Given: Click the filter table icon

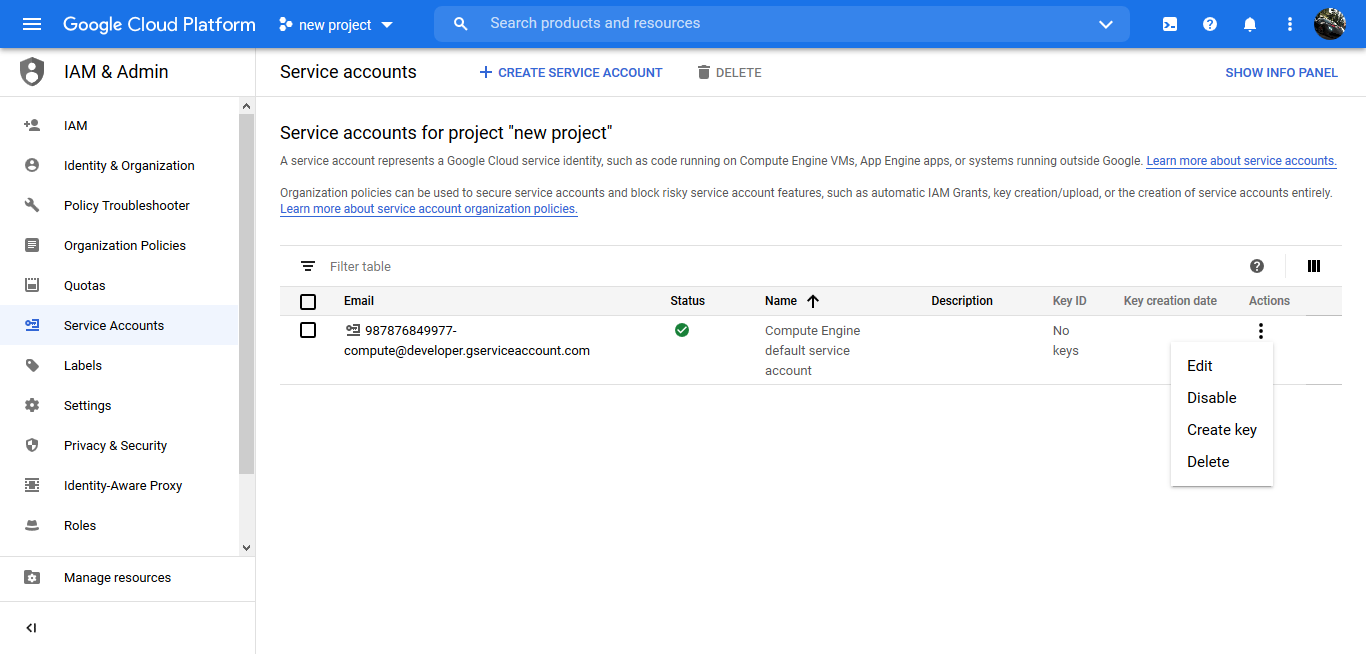Looking at the screenshot, I should [x=308, y=266].
